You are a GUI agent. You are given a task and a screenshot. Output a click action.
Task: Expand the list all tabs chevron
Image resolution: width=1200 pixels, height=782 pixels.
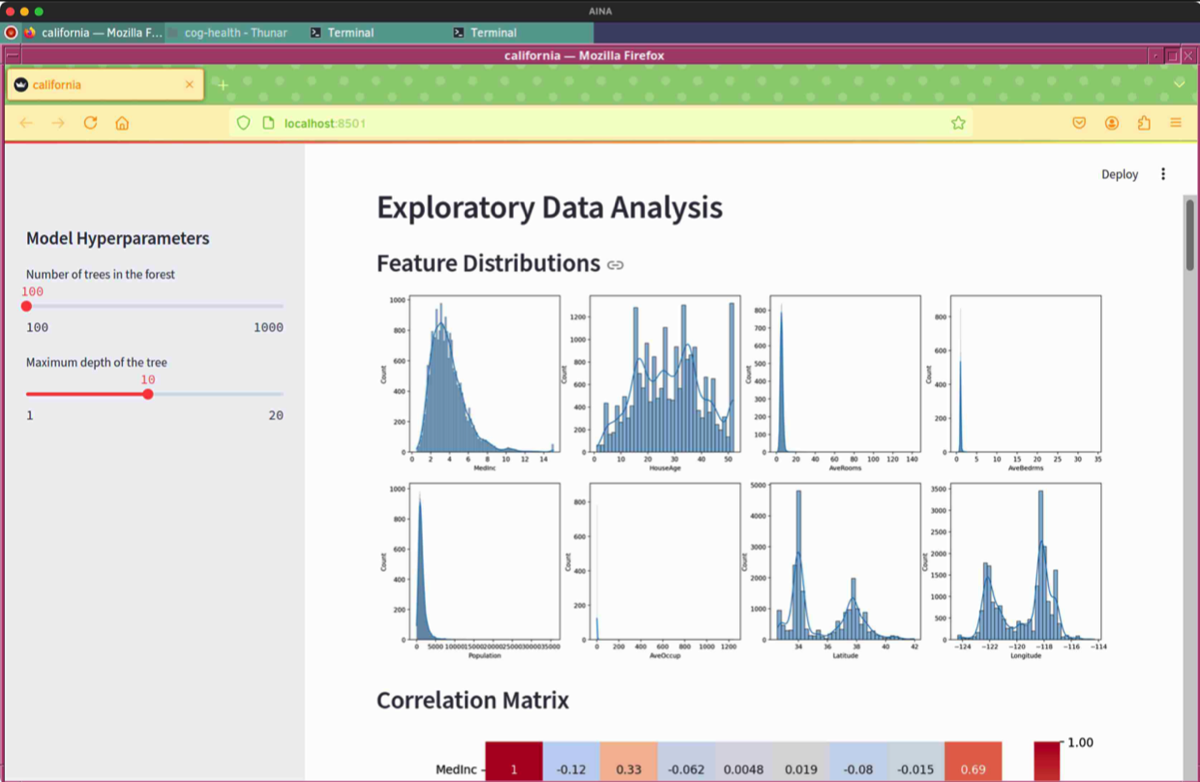[x=1179, y=85]
